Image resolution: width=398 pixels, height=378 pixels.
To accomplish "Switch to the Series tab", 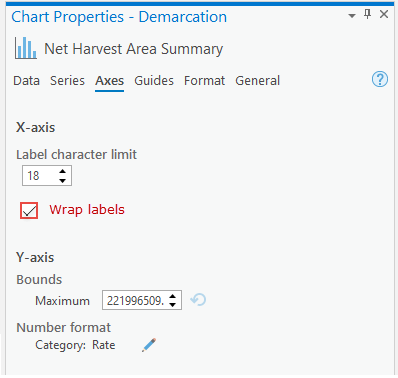I will [67, 81].
